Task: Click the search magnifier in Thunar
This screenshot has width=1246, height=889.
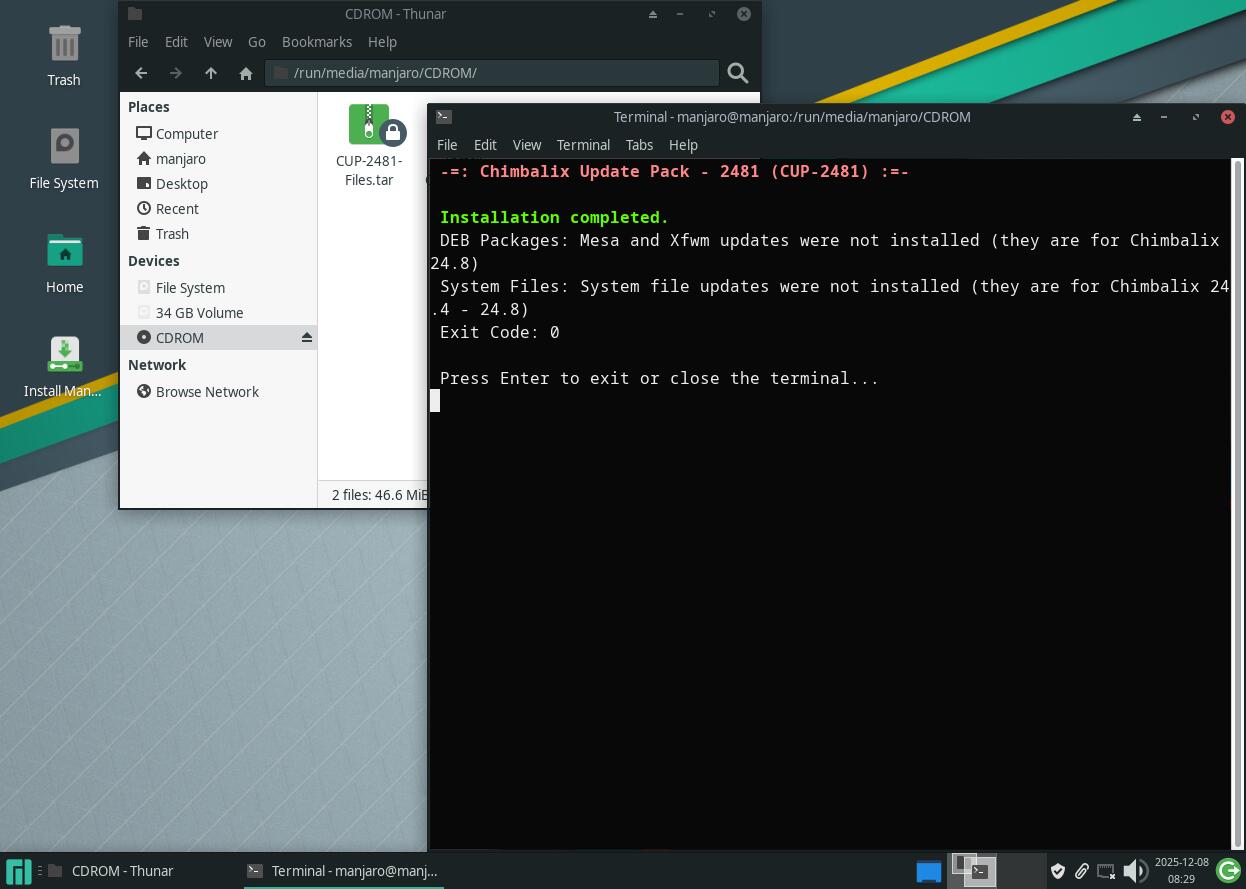Action: (x=738, y=73)
